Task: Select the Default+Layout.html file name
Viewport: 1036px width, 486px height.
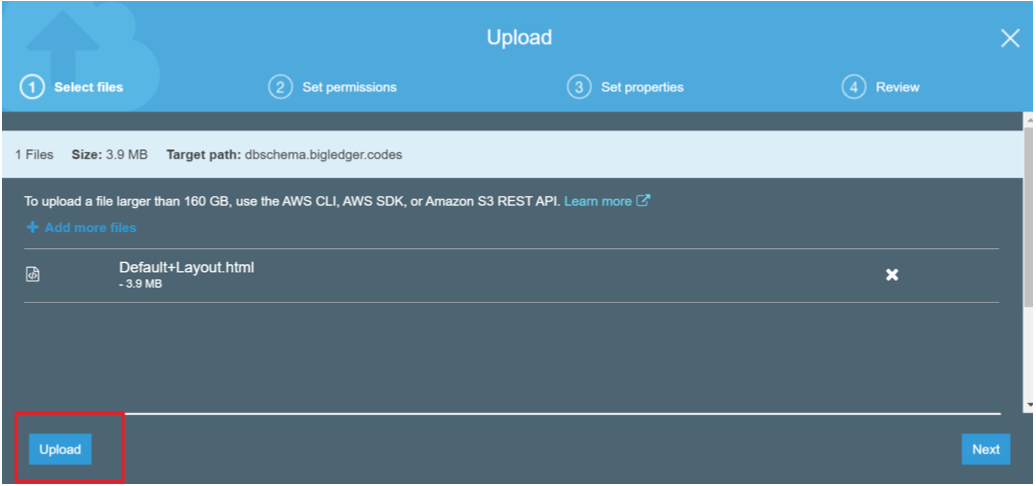Action: click(x=186, y=267)
